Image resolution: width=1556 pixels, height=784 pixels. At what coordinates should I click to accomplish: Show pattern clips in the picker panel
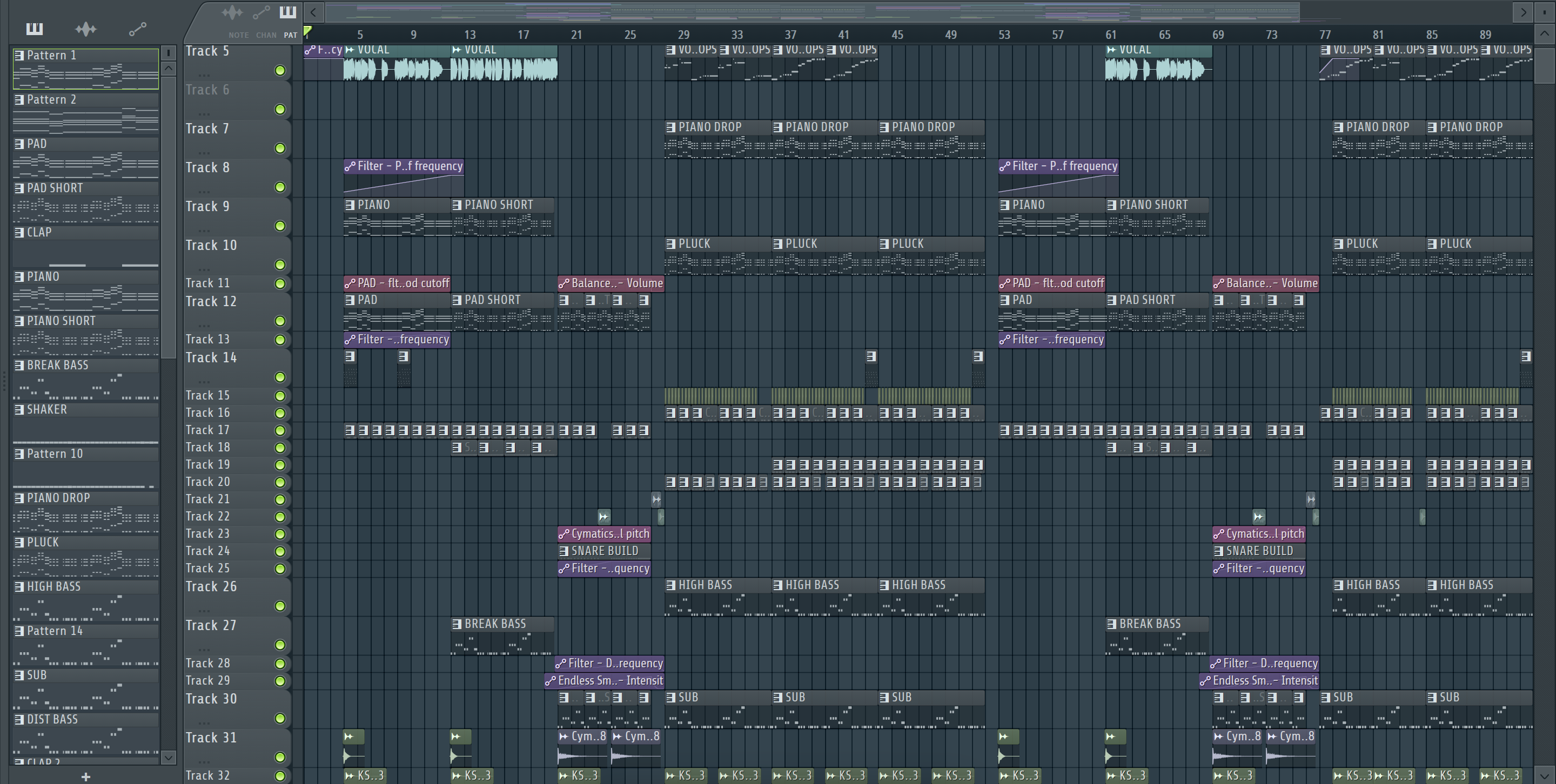click(x=35, y=29)
